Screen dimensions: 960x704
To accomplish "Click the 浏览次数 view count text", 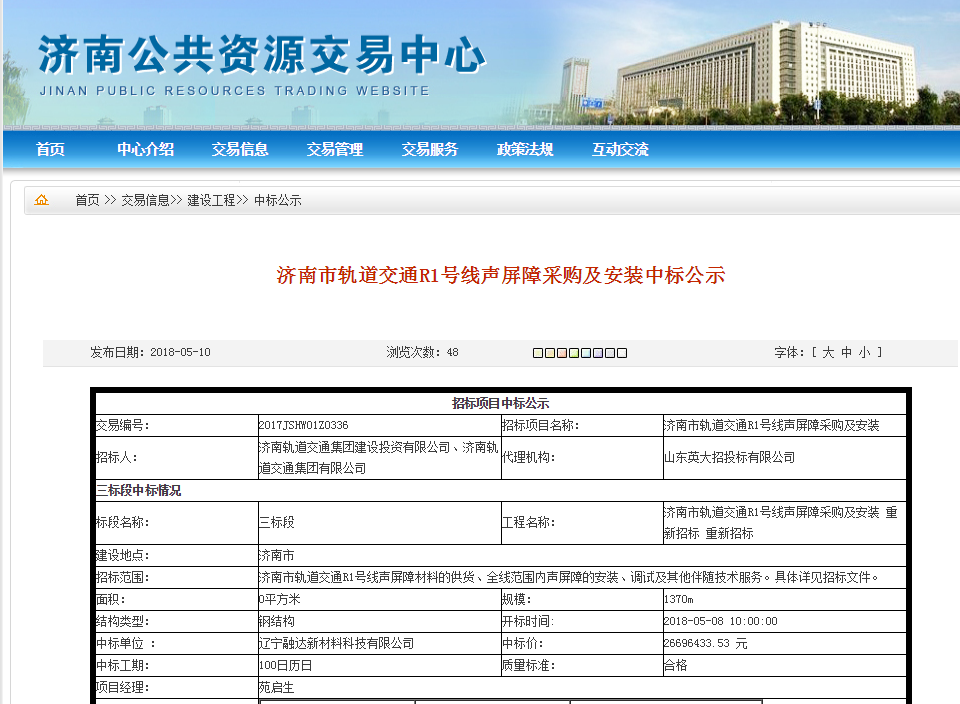I will [422, 353].
